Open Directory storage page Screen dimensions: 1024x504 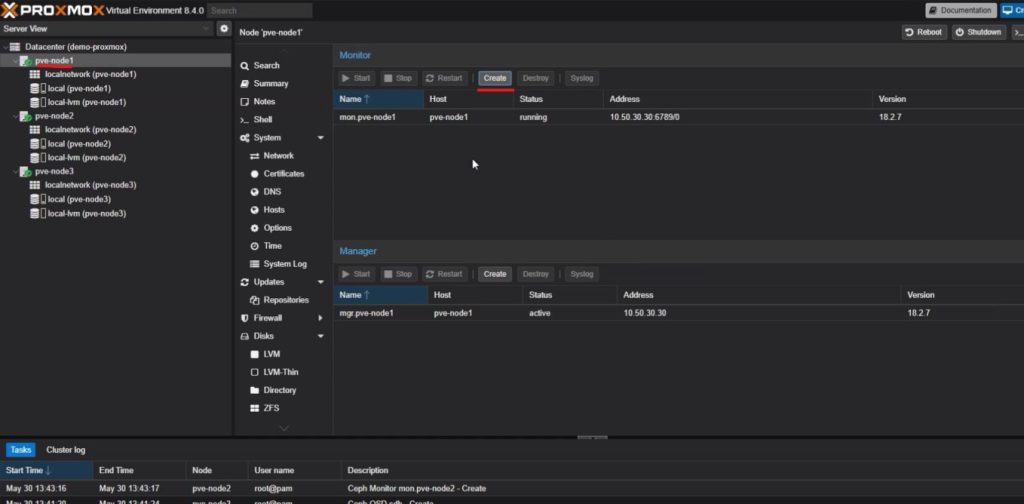pos(280,390)
